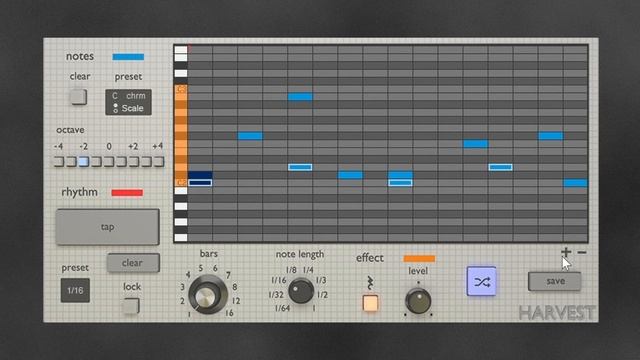Image resolution: width=640 pixels, height=360 pixels.
Task: Click the orange effect color indicator
Action: [x=419, y=259]
